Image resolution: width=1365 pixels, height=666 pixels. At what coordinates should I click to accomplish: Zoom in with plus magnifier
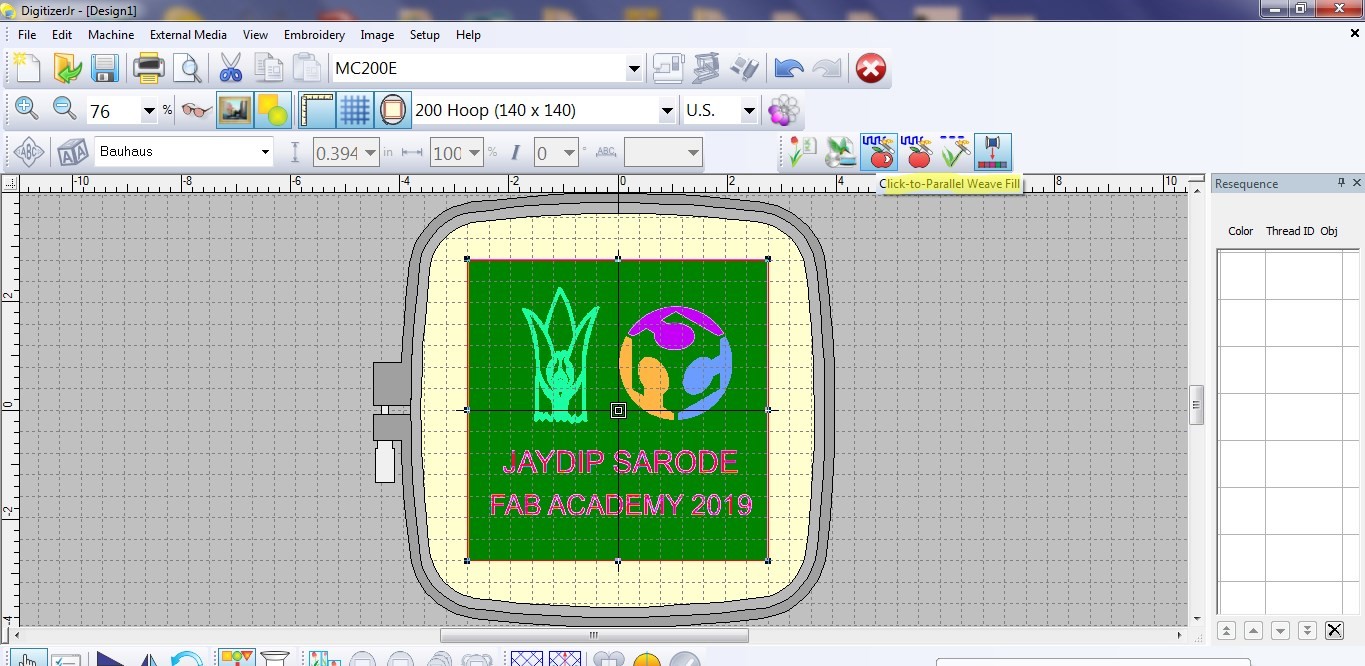tap(28, 110)
